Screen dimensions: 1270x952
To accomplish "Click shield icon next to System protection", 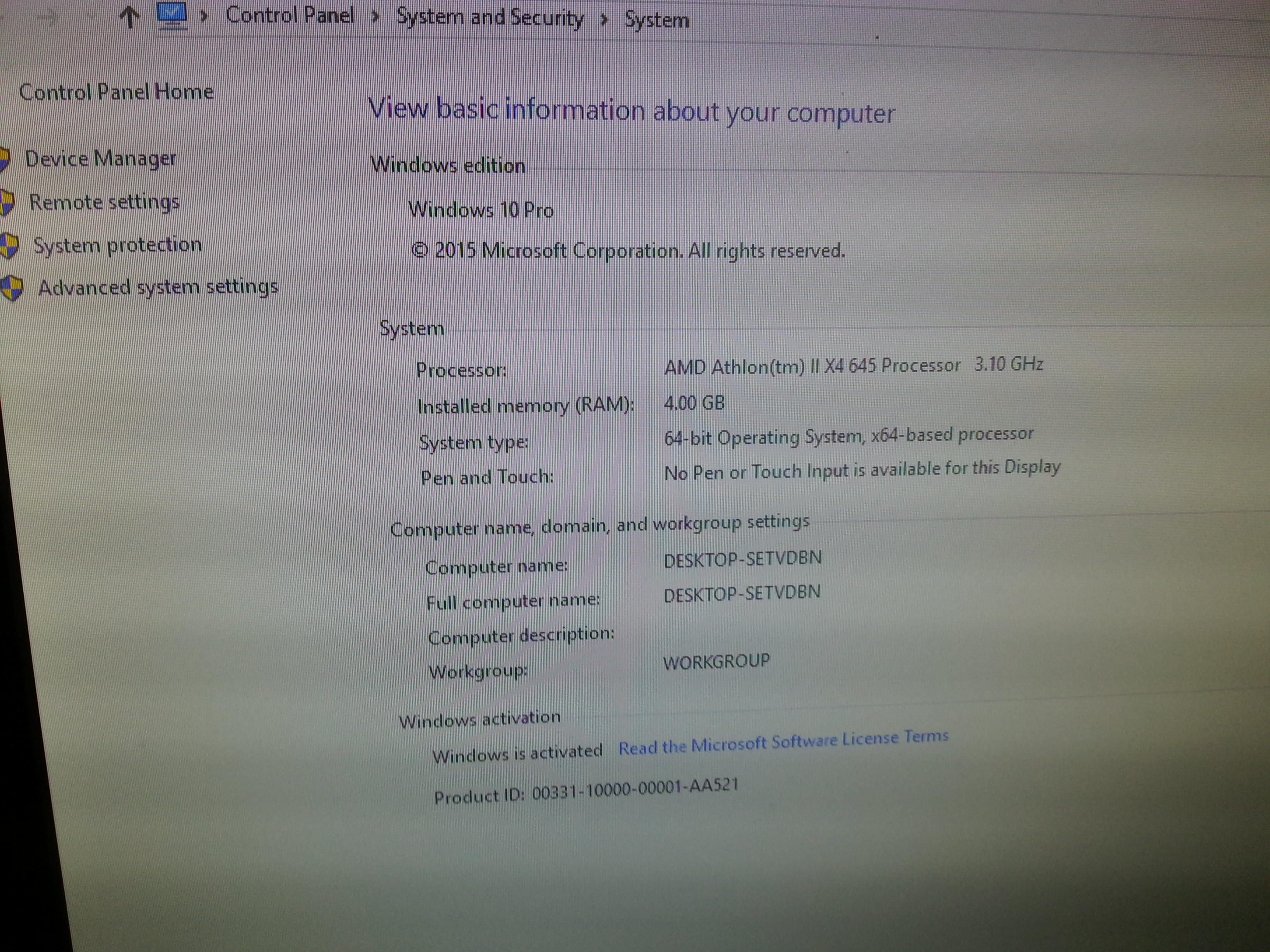I will tap(9, 246).
